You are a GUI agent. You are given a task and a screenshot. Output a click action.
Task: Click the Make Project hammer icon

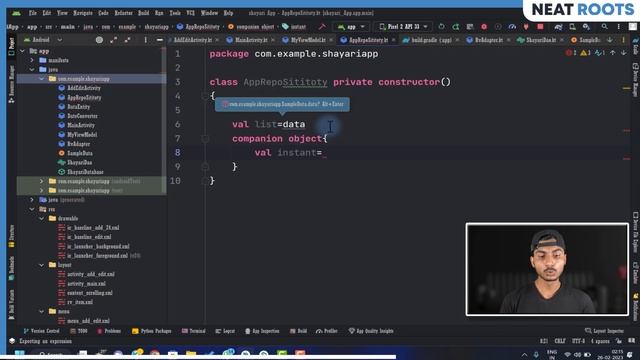click(322, 27)
